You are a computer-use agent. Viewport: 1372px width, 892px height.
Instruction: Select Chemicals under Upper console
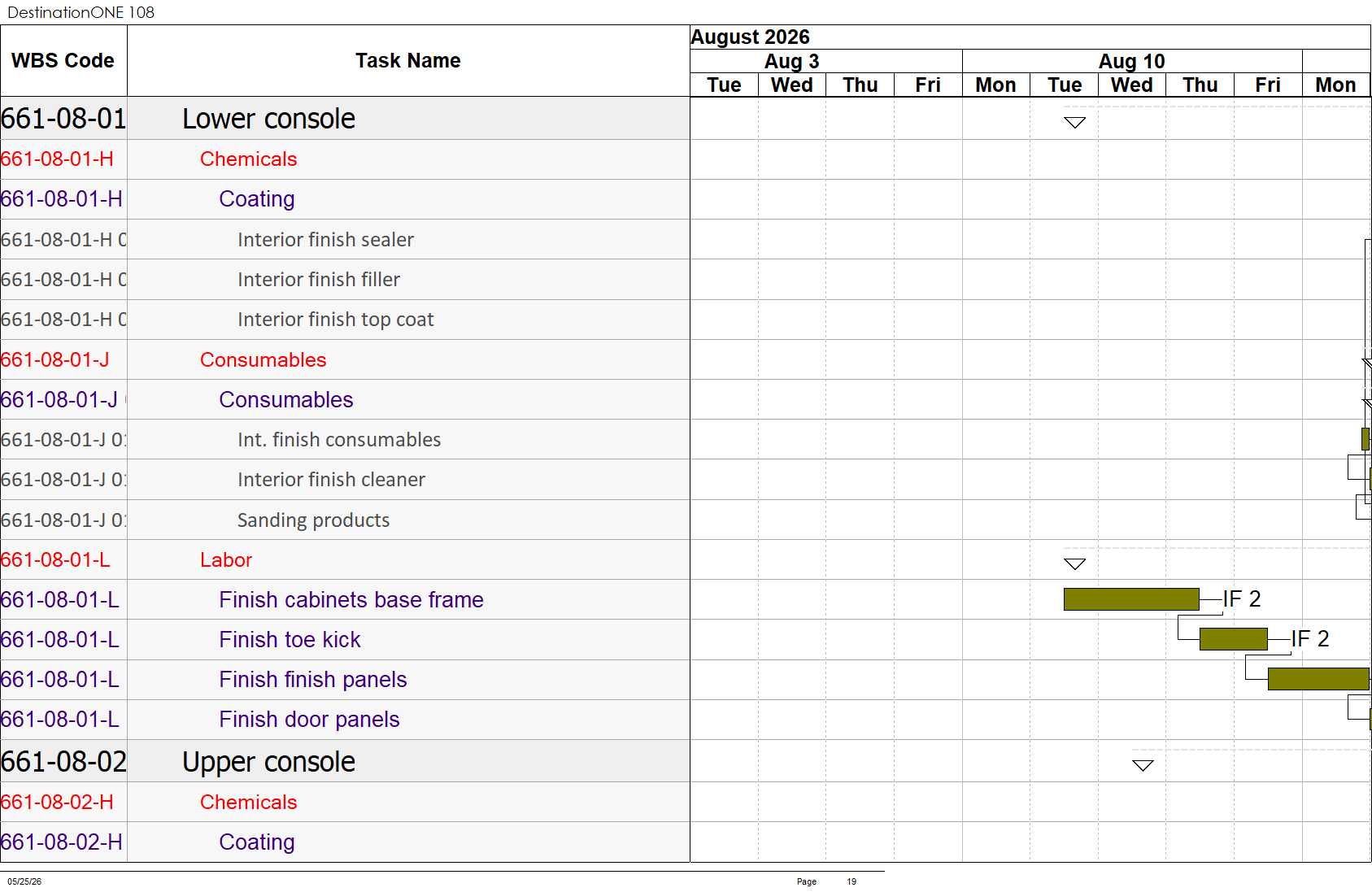[345, 803]
